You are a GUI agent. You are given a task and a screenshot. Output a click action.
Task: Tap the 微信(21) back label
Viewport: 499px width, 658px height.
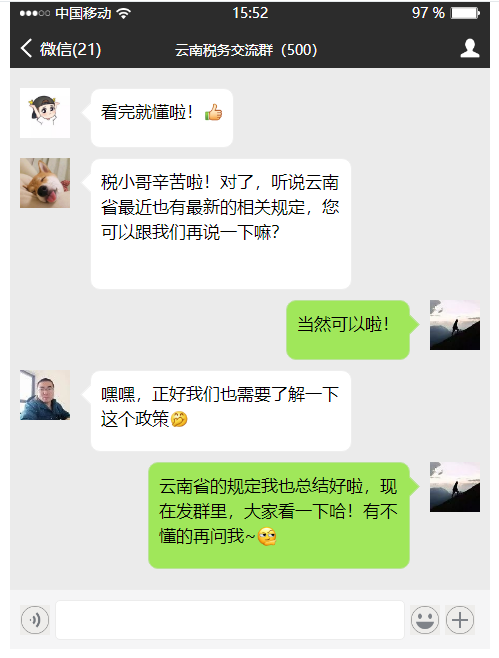coord(71,49)
